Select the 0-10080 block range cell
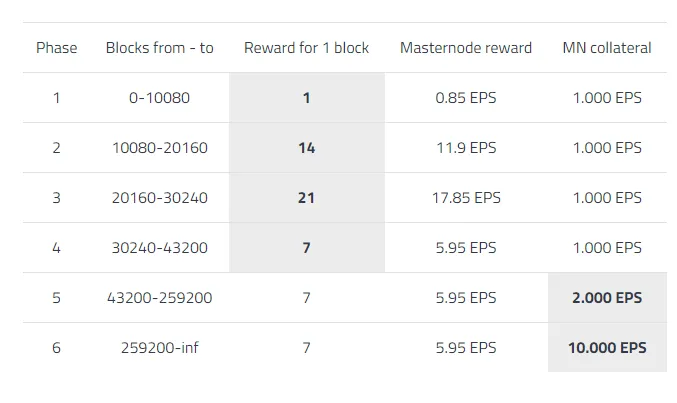The image size is (677, 403). [159, 98]
